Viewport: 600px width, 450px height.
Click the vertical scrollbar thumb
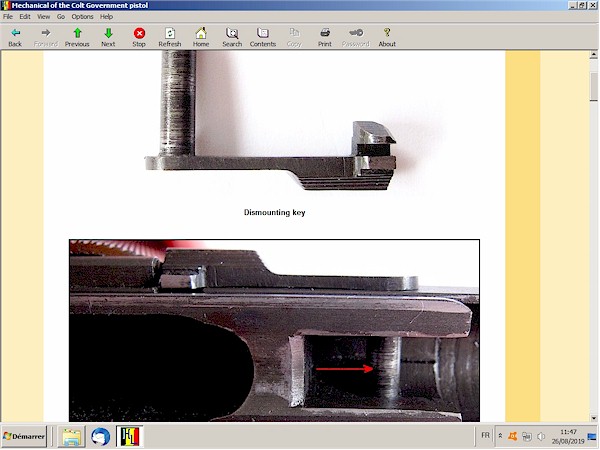coord(593,86)
